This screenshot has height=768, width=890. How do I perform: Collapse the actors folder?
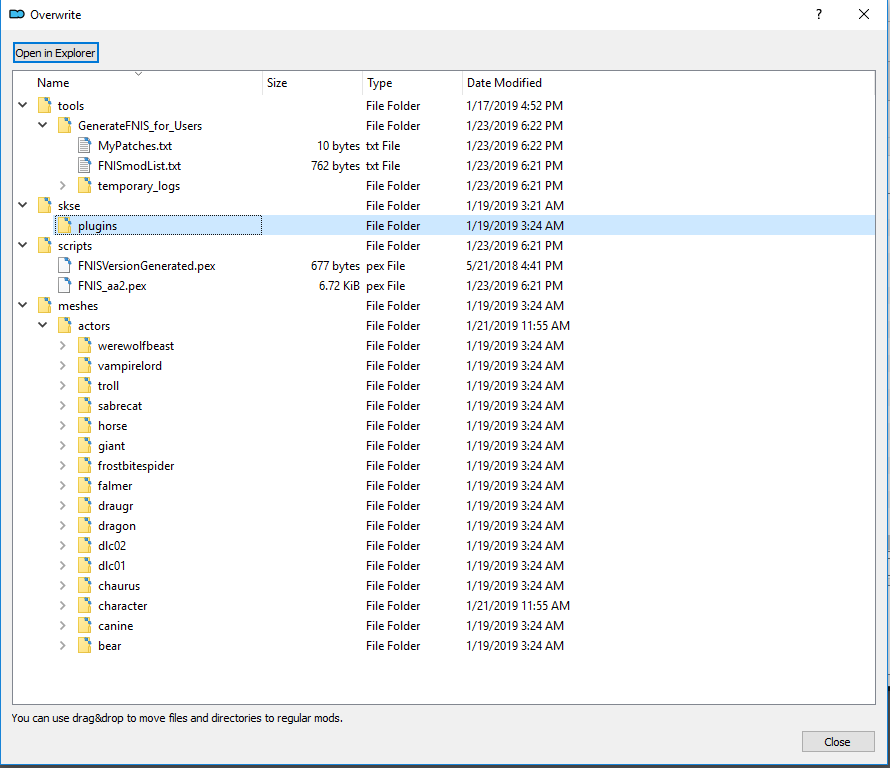pyautogui.click(x=43, y=325)
